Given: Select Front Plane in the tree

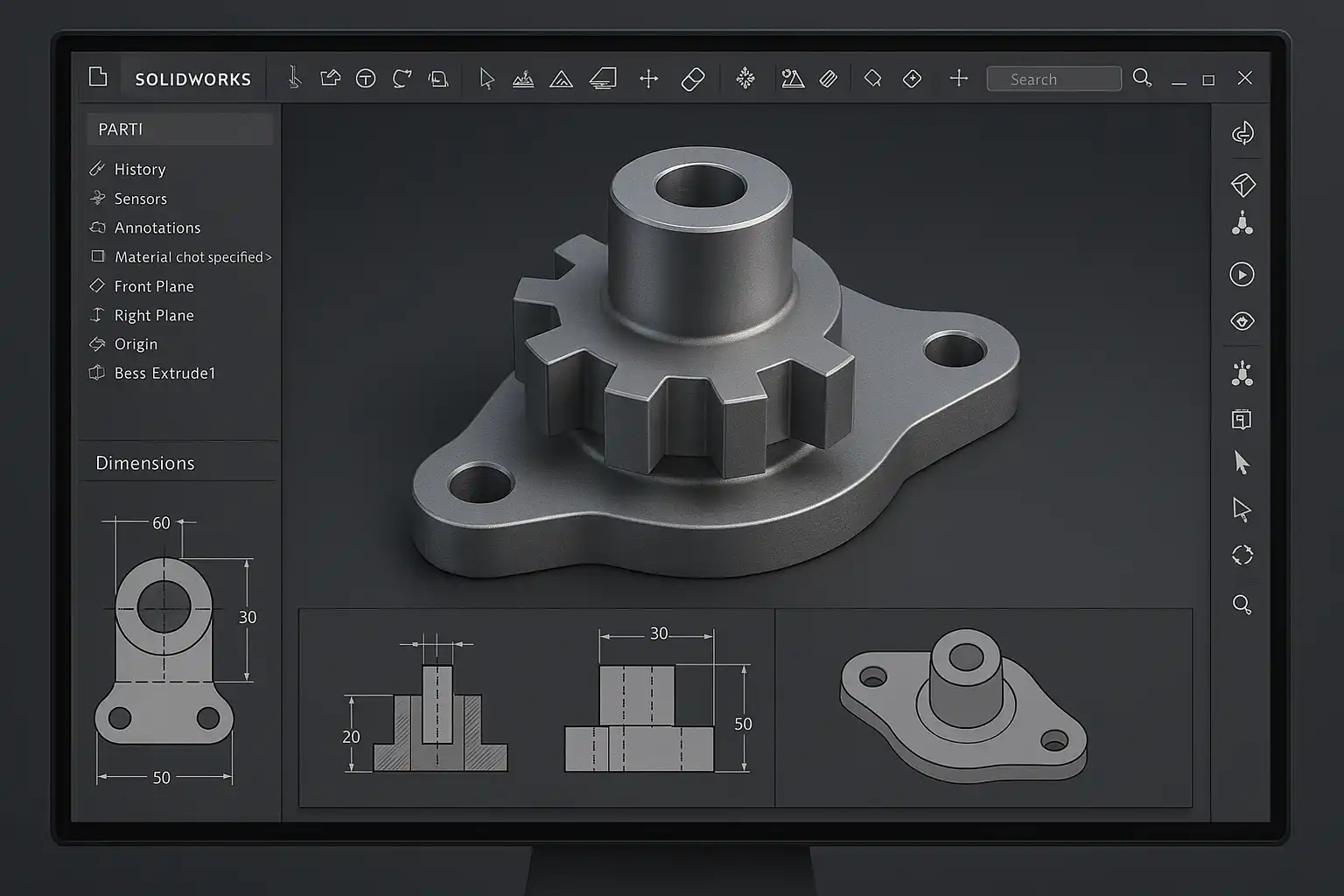Looking at the screenshot, I should click(154, 286).
